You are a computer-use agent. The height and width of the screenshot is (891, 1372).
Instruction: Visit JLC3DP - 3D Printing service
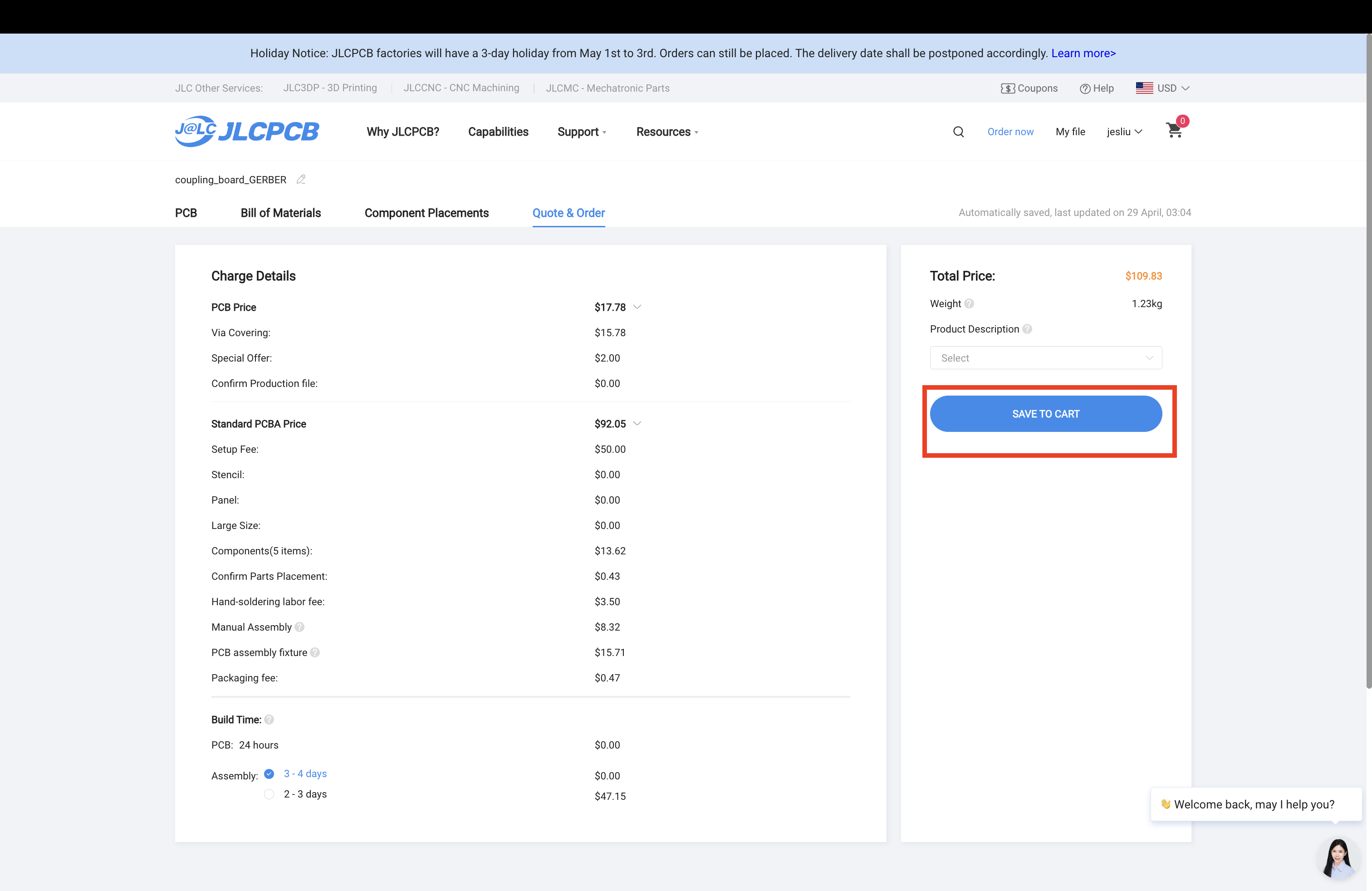coord(330,88)
